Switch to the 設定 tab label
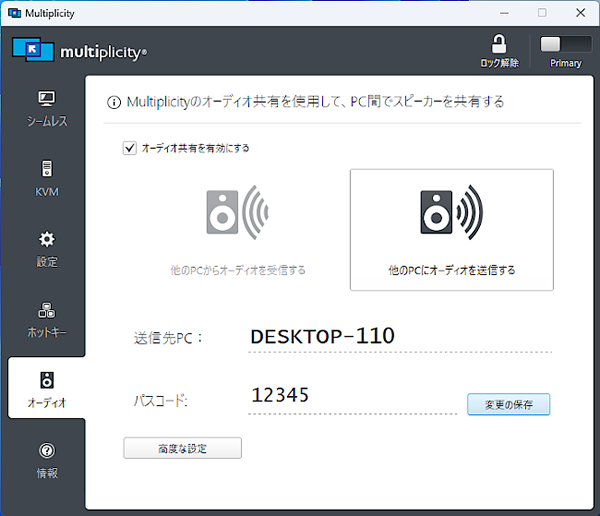The image size is (600, 516). (46, 262)
